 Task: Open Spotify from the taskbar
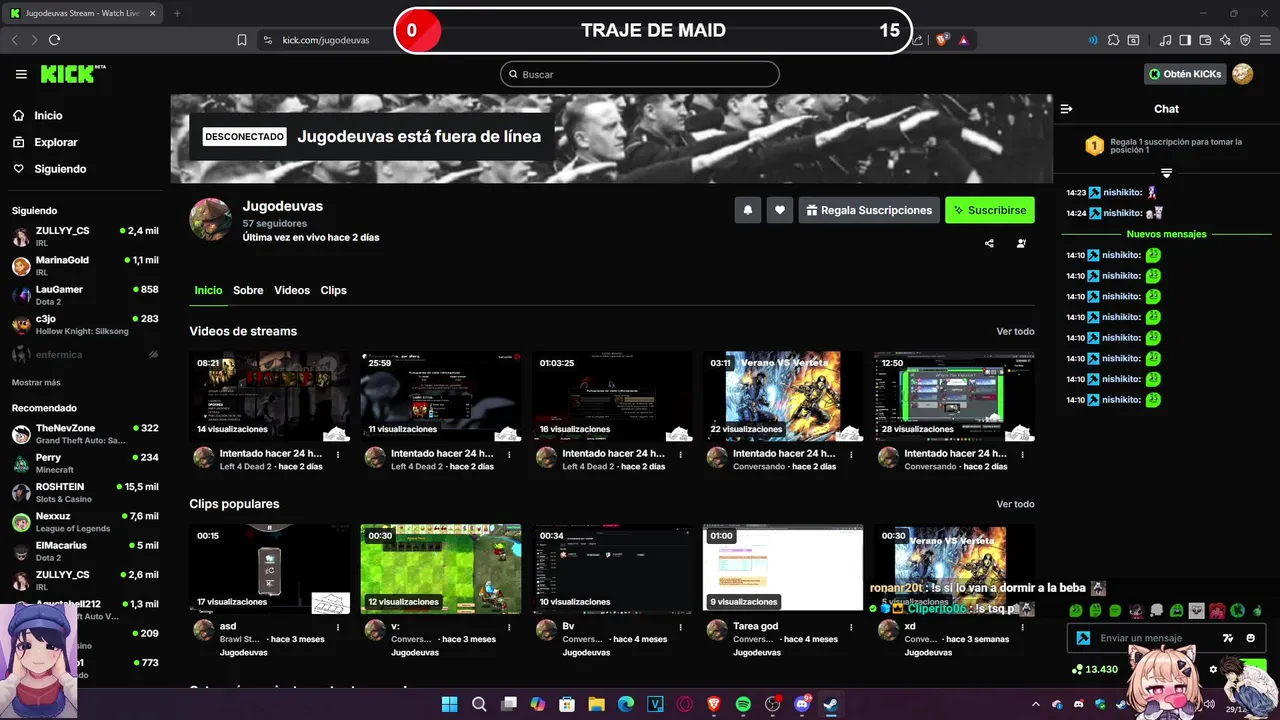(743, 704)
